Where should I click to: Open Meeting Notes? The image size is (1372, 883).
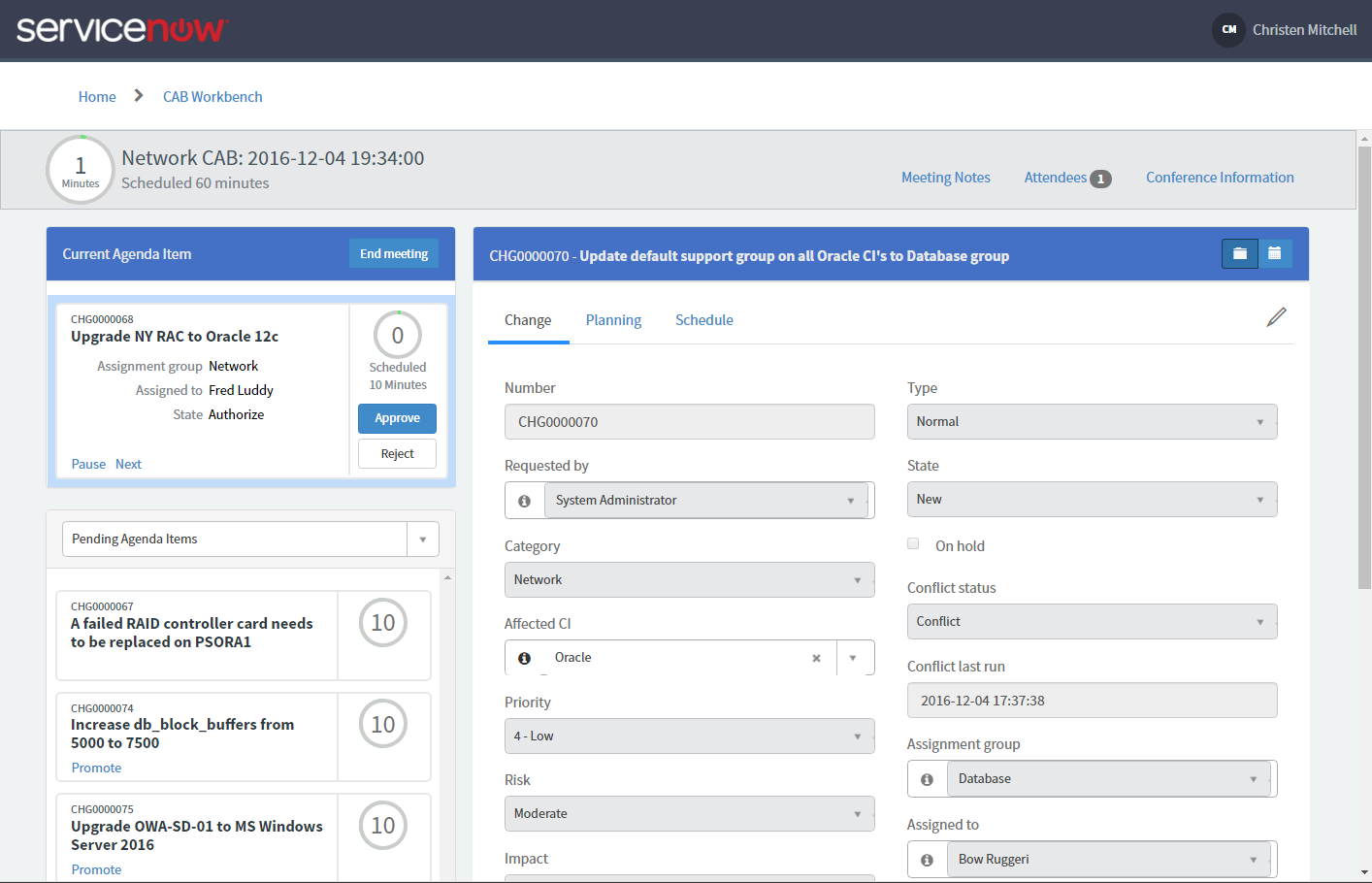[946, 178]
